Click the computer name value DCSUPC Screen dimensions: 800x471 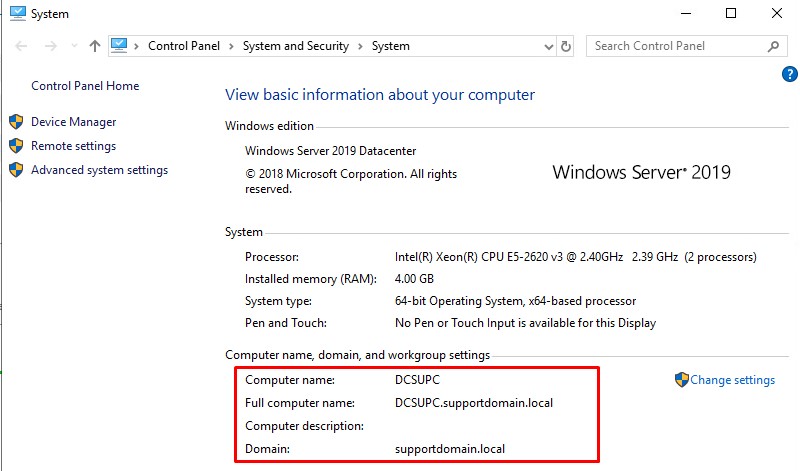point(417,380)
